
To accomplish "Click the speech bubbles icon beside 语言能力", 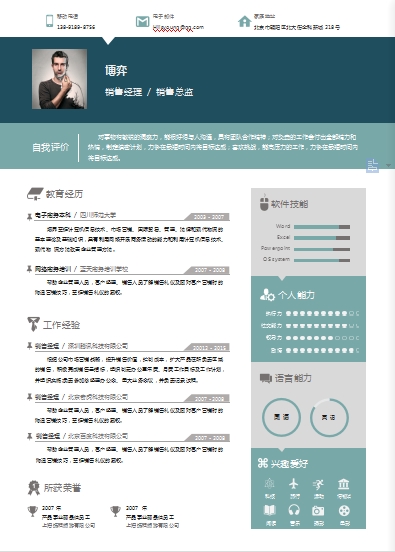I will click(x=266, y=378).
